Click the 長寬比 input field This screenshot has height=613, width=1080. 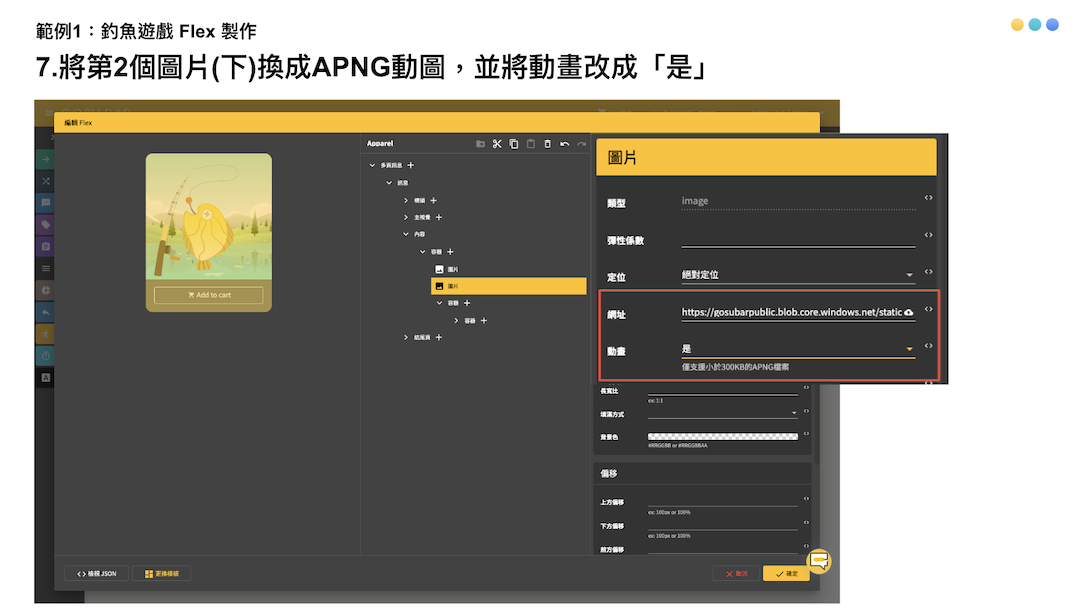coord(723,391)
